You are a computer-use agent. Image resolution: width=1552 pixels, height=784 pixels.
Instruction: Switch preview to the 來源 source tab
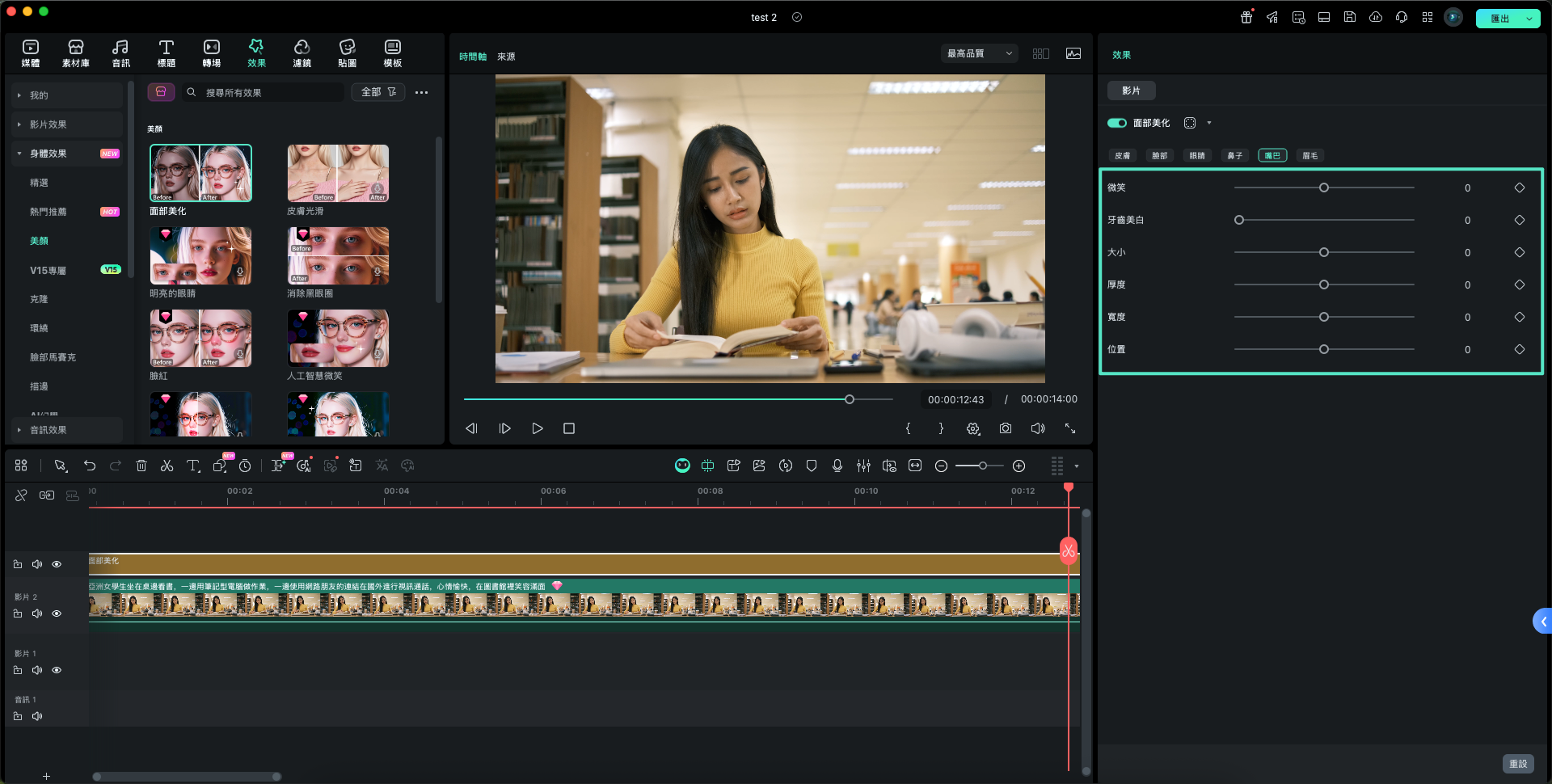tap(506, 57)
